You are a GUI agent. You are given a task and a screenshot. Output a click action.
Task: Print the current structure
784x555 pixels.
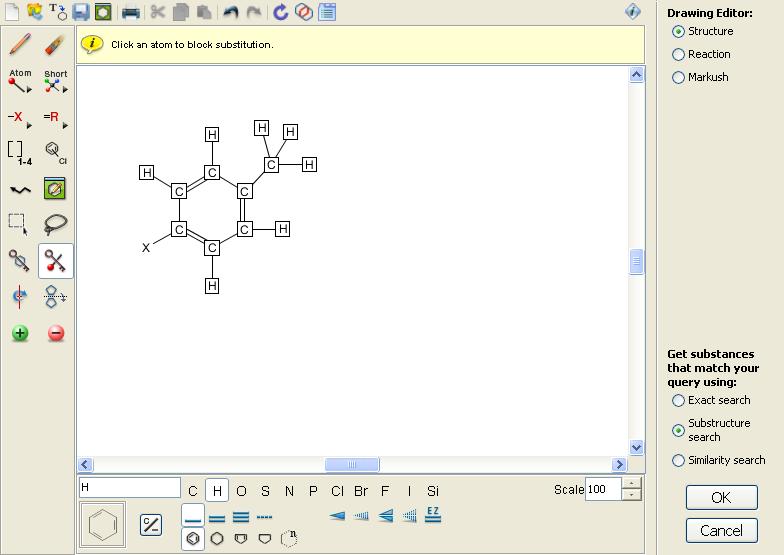[x=130, y=12]
